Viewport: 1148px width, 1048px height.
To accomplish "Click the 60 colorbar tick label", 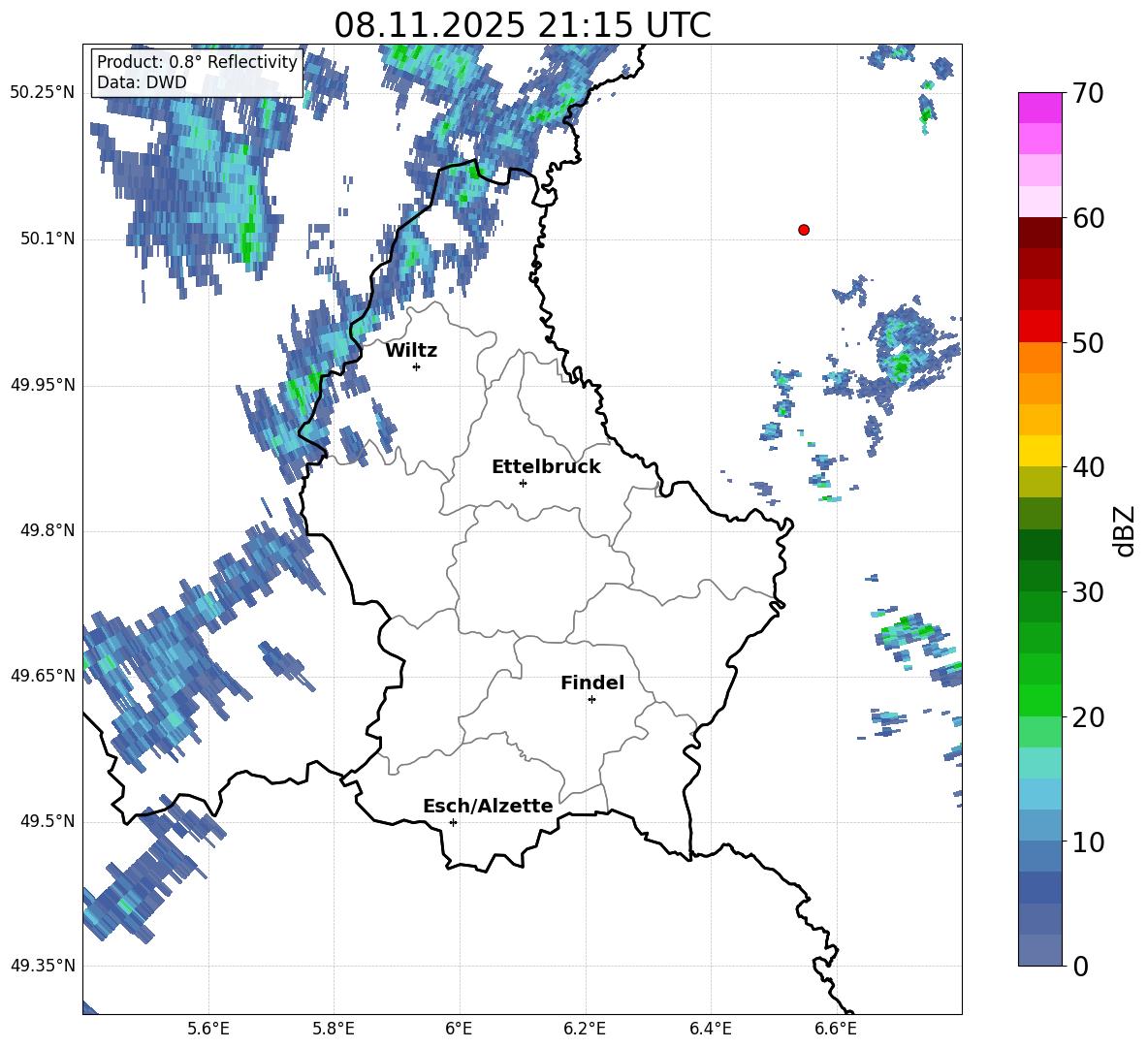I will [x=1088, y=217].
